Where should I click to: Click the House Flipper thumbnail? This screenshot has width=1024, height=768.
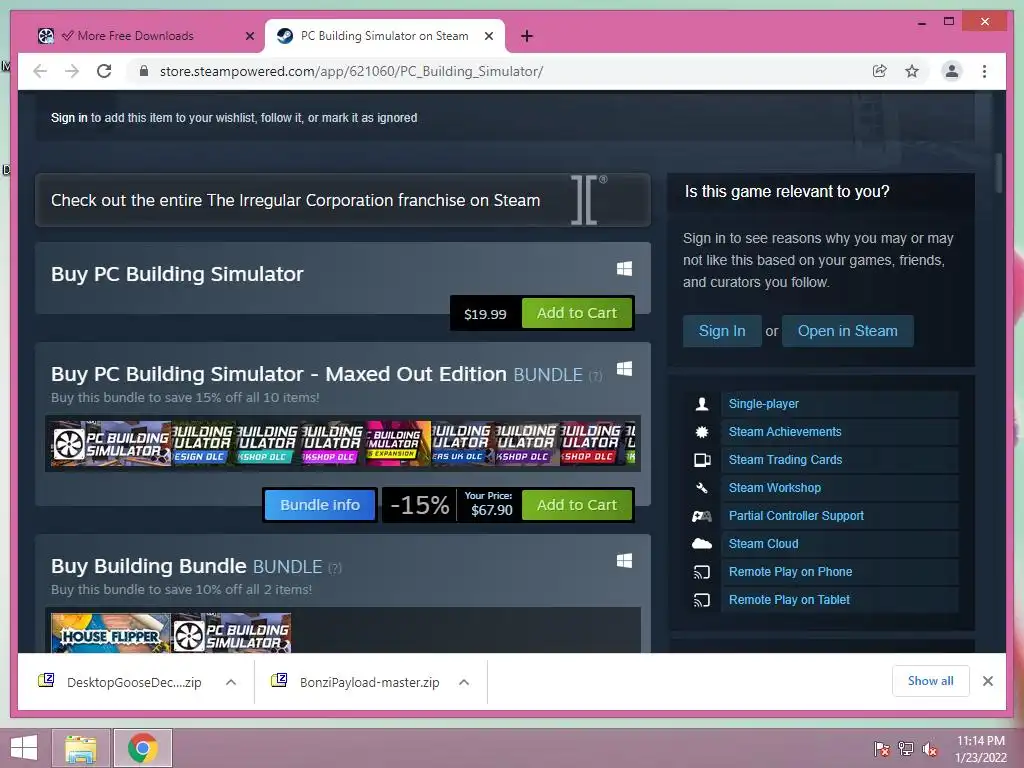pyautogui.click(x=110, y=632)
